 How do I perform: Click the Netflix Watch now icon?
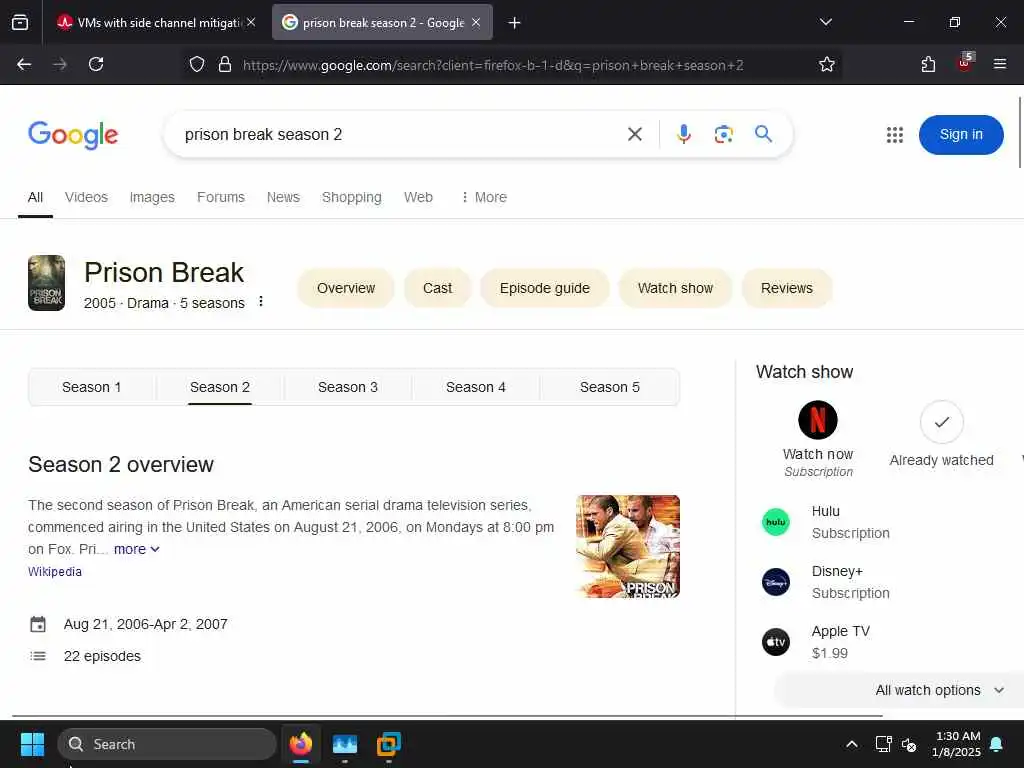[818, 420]
